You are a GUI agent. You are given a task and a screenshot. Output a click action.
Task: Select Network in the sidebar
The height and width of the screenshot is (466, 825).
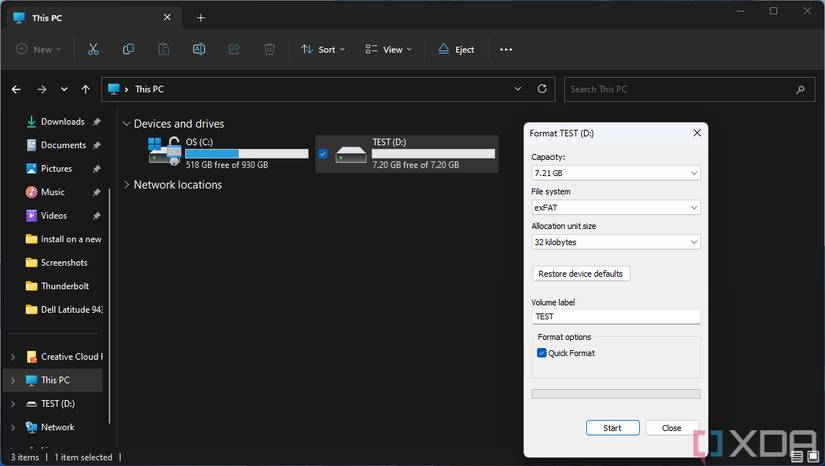point(50,427)
